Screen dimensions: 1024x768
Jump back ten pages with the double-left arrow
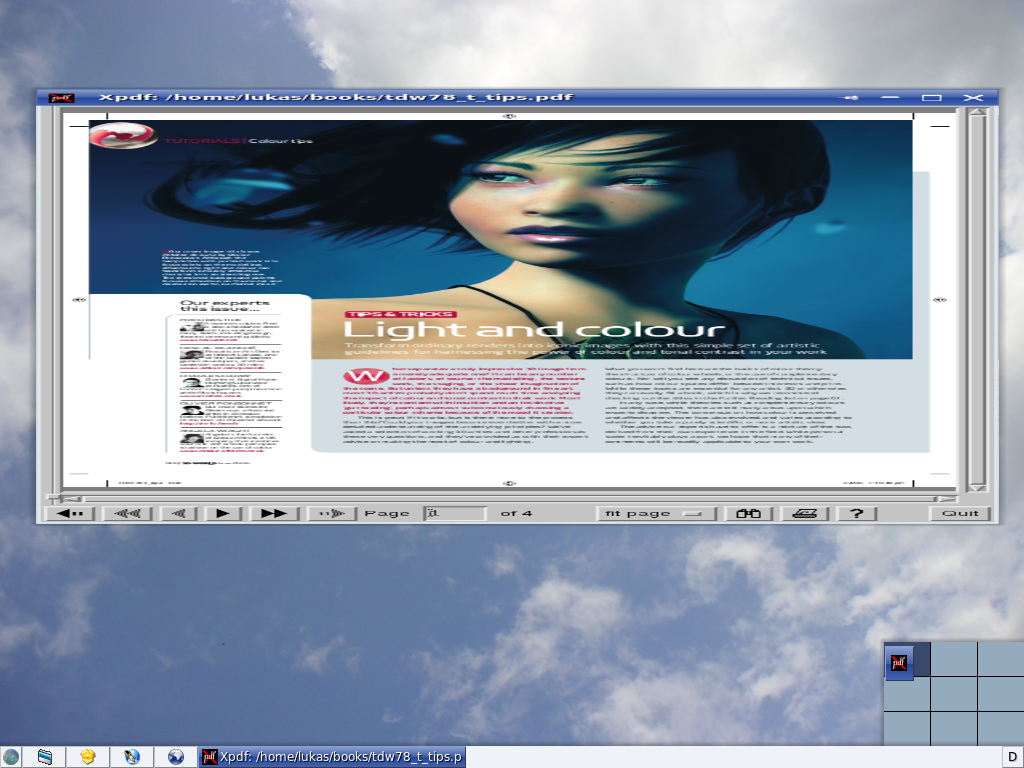coord(127,513)
